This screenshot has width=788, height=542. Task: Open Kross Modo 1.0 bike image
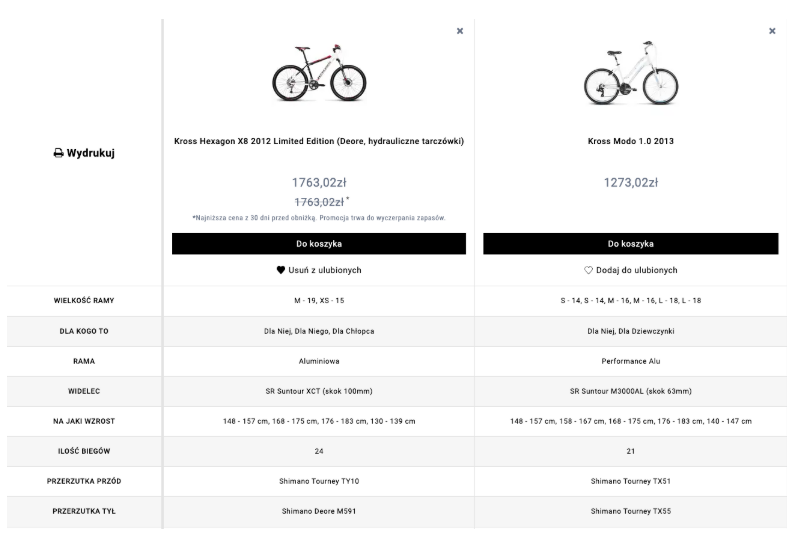point(630,72)
